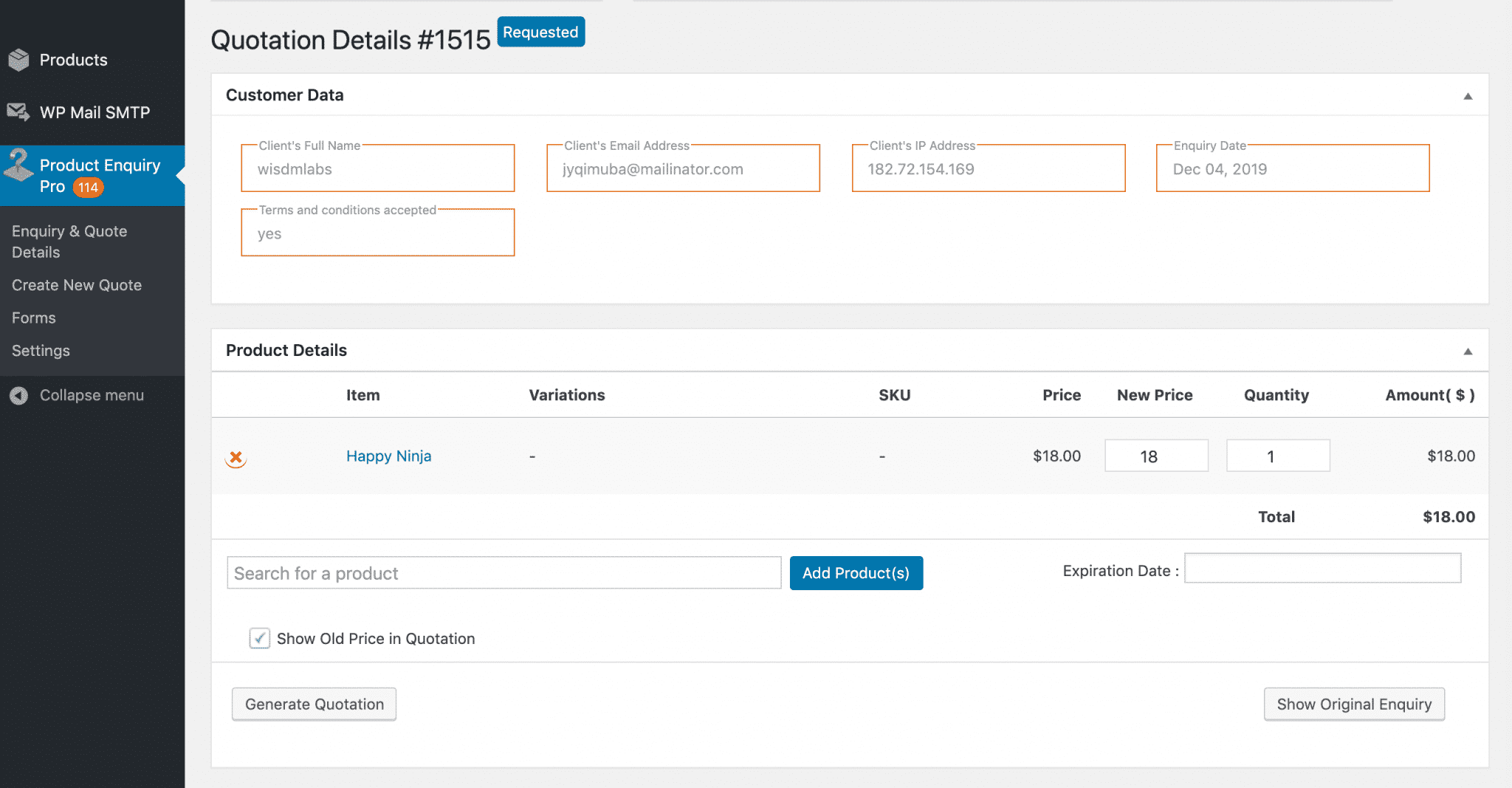Click the Amount( $ ) column header

point(1430,395)
